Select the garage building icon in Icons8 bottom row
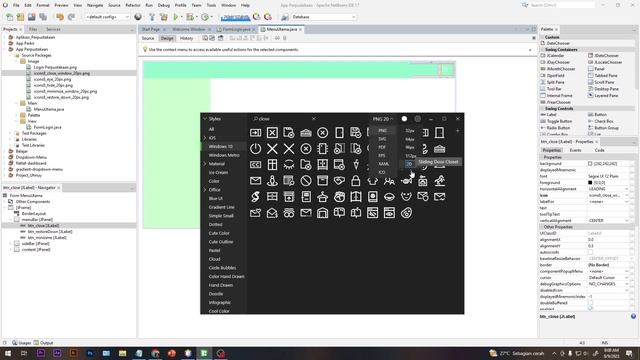This screenshot has width=640, height=360. (x=322, y=213)
